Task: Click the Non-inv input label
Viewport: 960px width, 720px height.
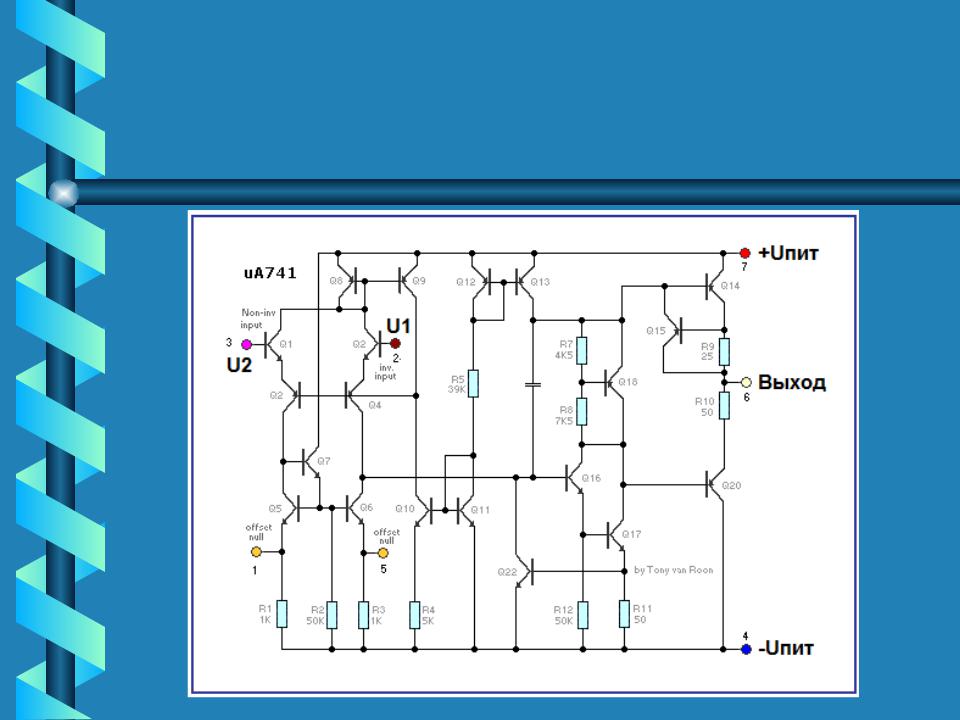Action: (258, 318)
